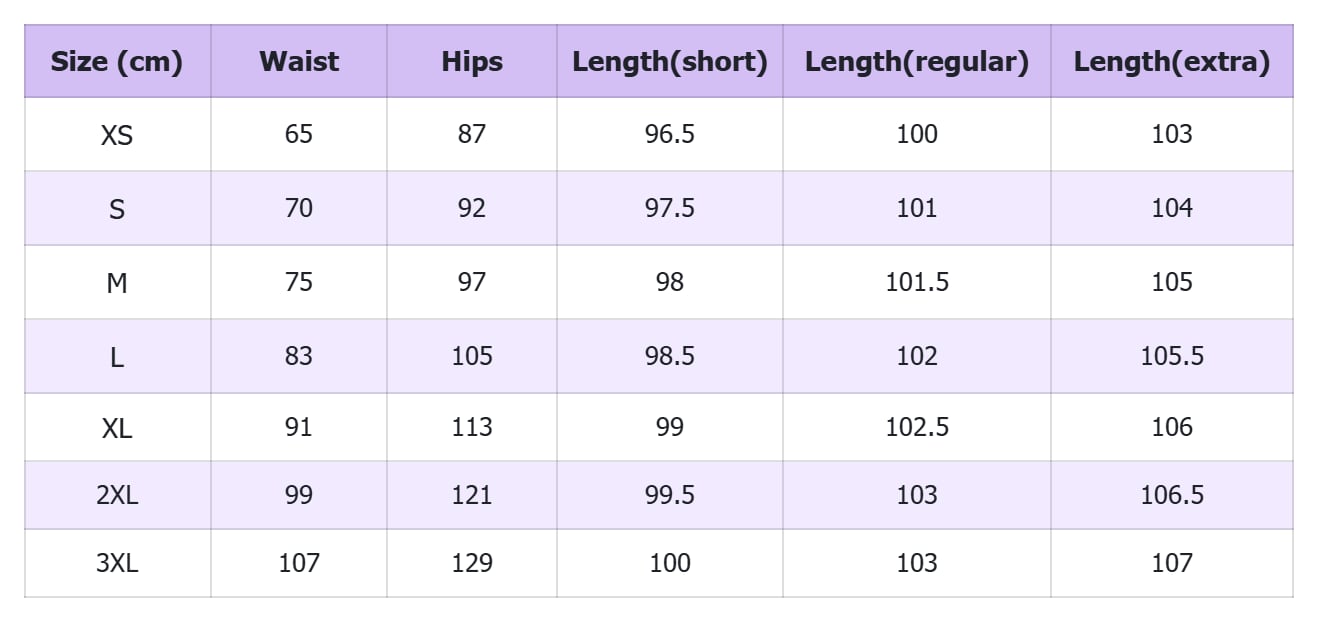Select the regular length value 102.5
1318x622 pixels.
(x=916, y=427)
